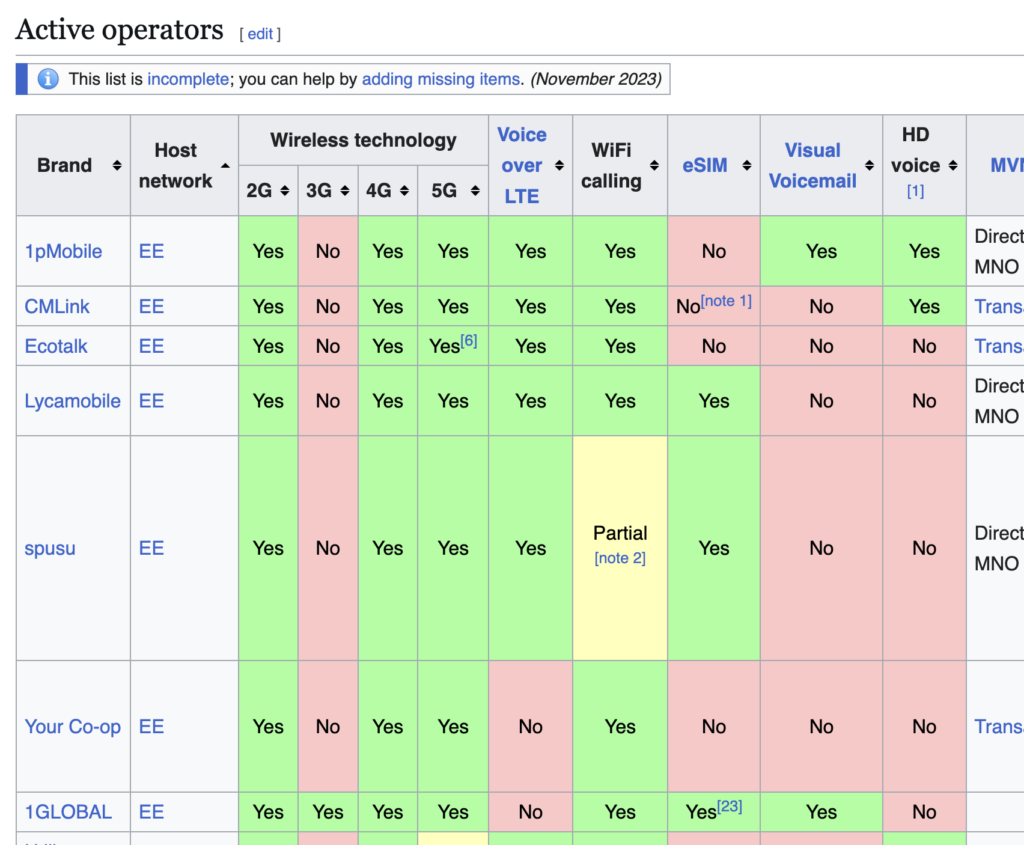This screenshot has width=1024, height=845.
Task: Open the Lycamobile brand page
Action: coord(72,401)
